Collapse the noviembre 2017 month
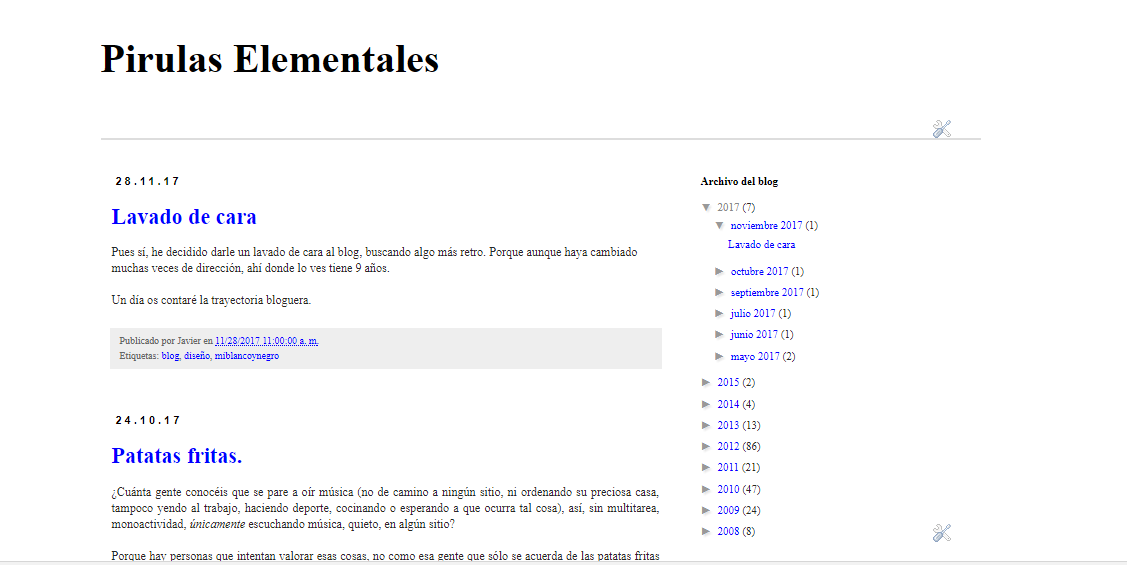The width and height of the screenshot is (1127, 565). [720, 226]
